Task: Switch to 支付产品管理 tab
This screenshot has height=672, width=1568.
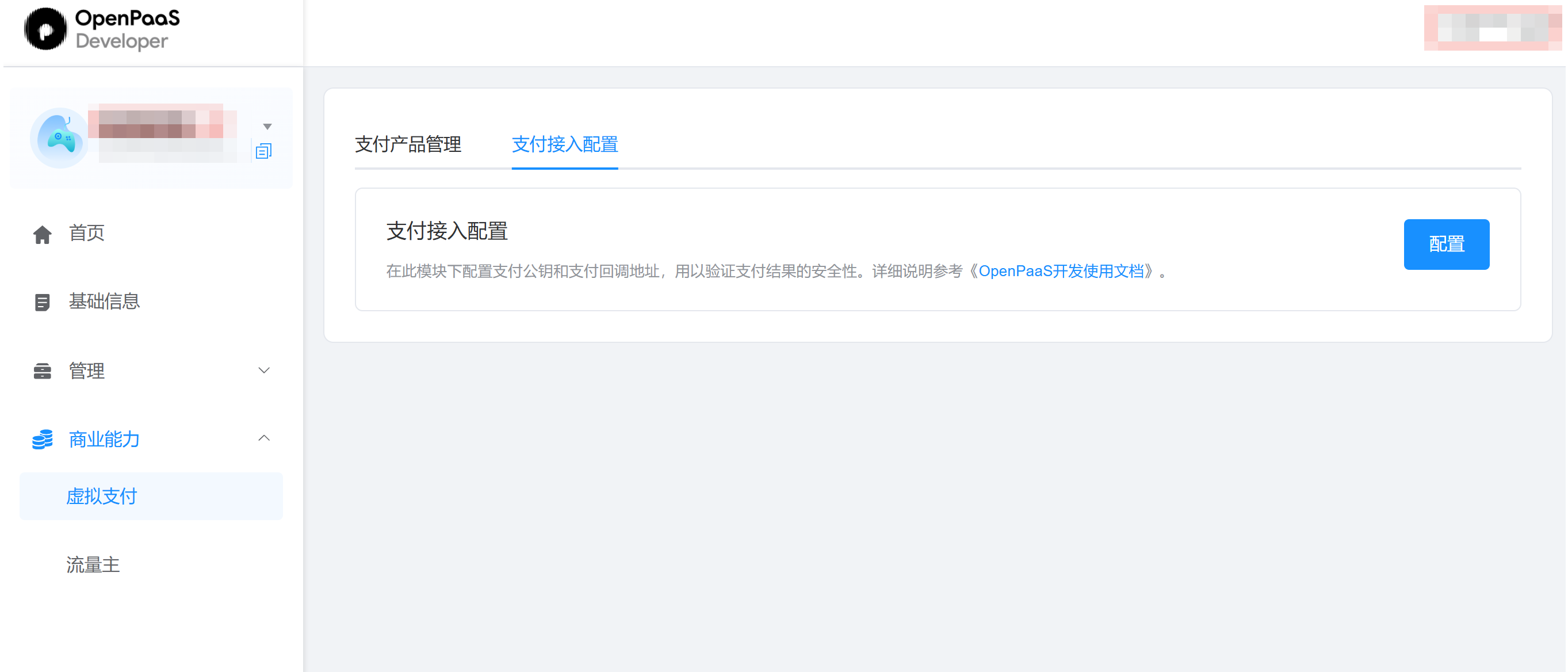Action: coord(408,144)
